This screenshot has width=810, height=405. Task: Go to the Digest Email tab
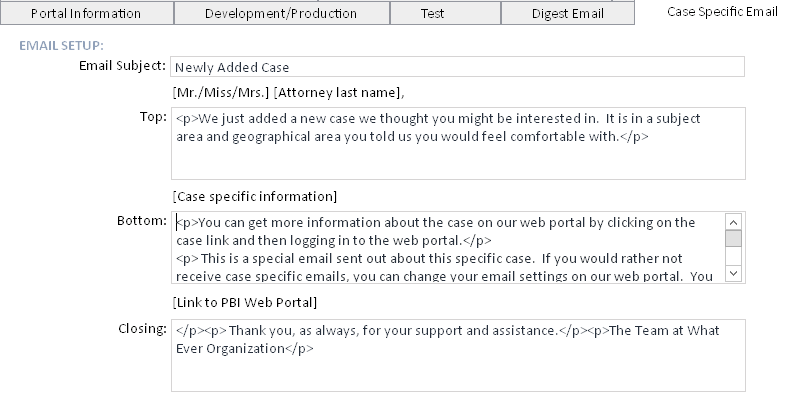click(x=566, y=14)
